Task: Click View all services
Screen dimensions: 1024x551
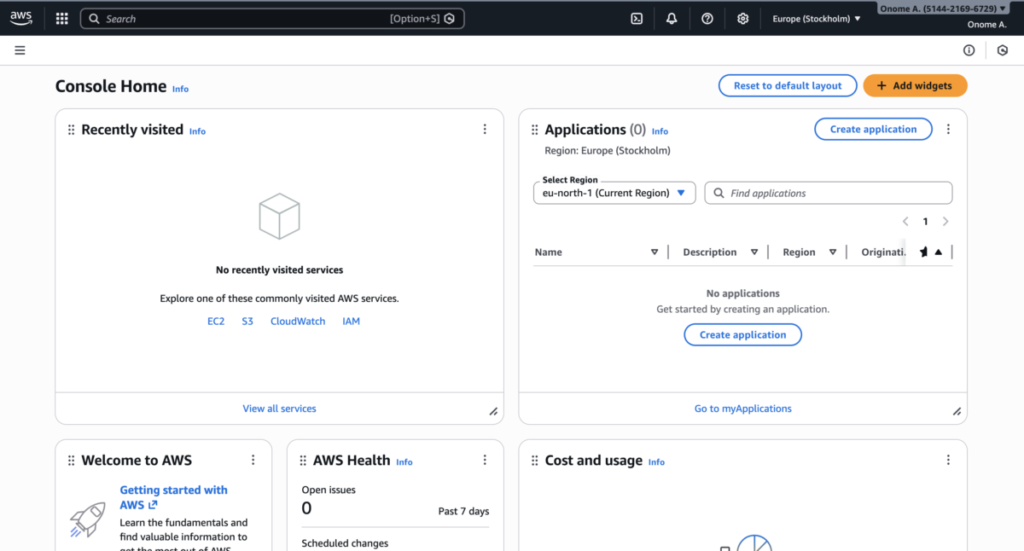Action: pyautogui.click(x=280, y=409)
